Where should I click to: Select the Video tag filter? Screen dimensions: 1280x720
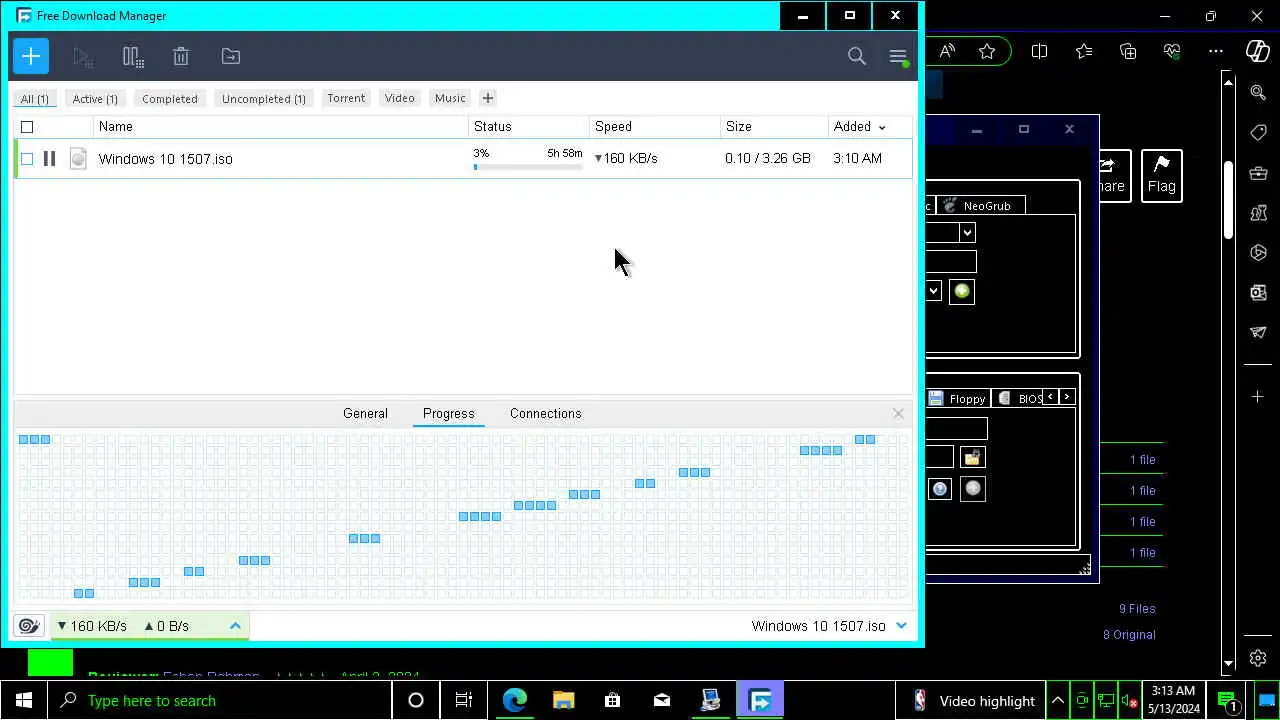pos(400,98)
